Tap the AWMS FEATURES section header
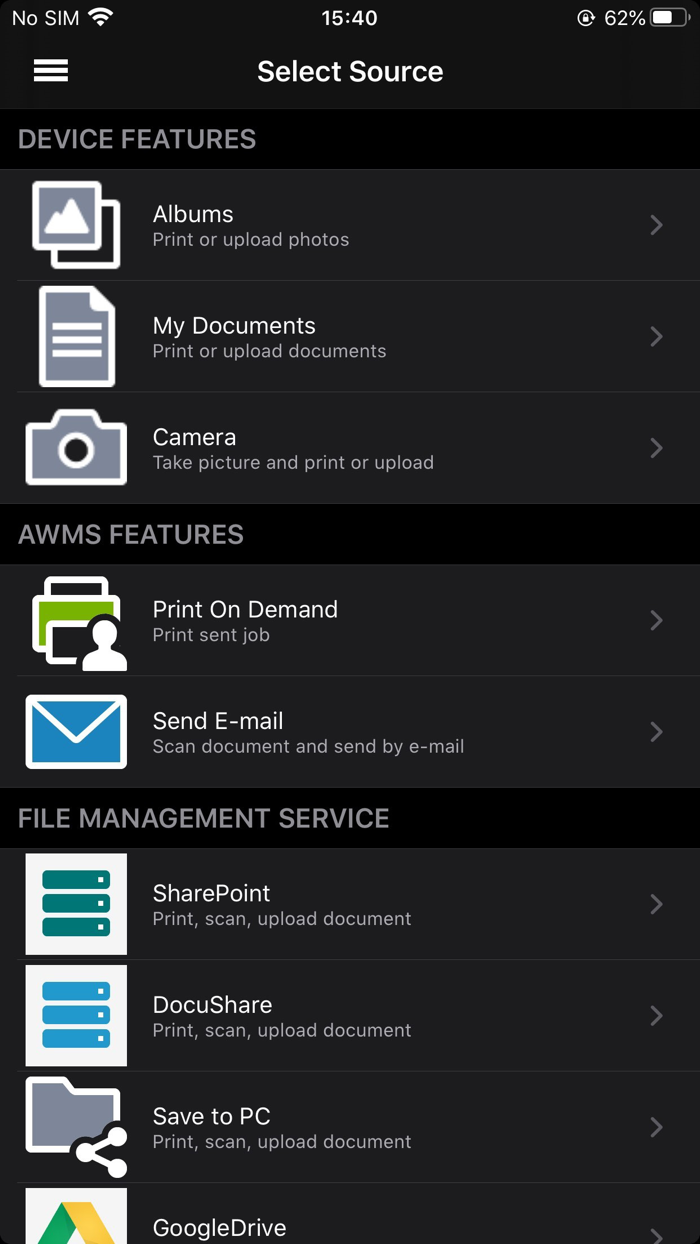 pyautogui.click(x=131, y=535)
